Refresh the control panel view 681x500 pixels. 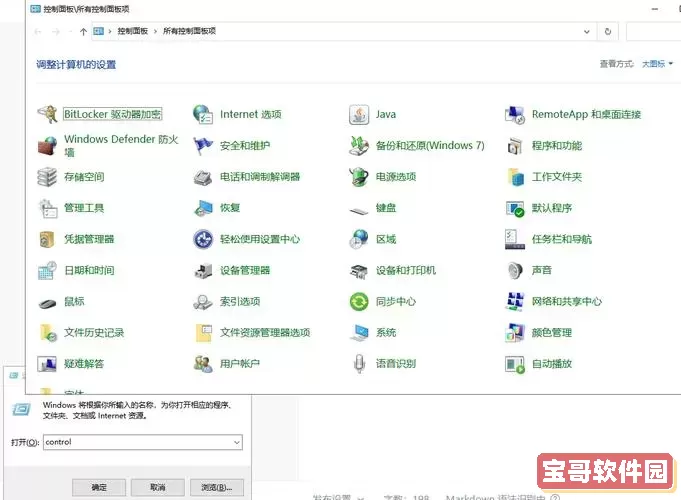coord(608,32)
